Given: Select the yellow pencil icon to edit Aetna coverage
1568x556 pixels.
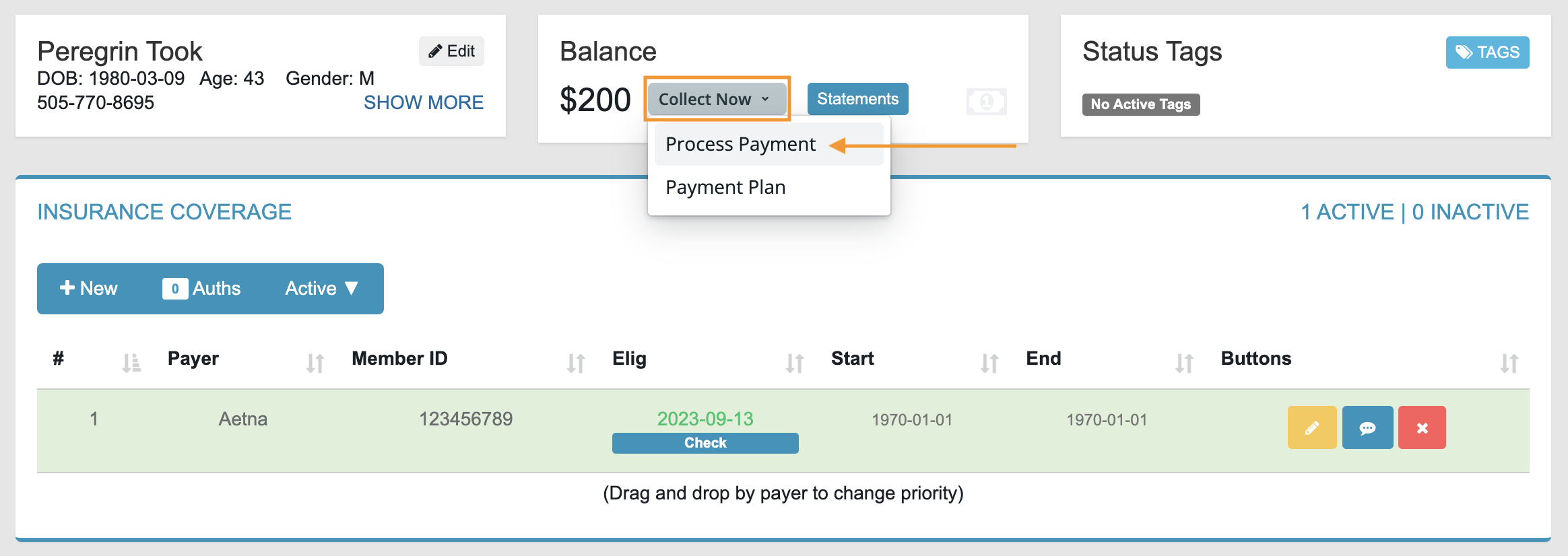Looking at the screenshot, I should [1311, 427].
